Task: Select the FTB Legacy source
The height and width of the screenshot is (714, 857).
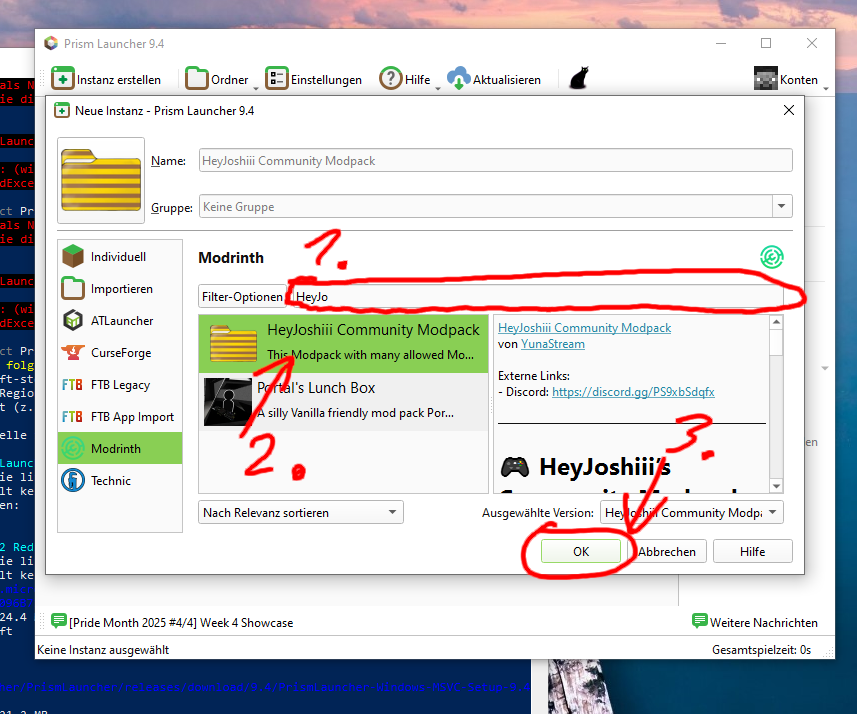Action: tap(119, 384)
